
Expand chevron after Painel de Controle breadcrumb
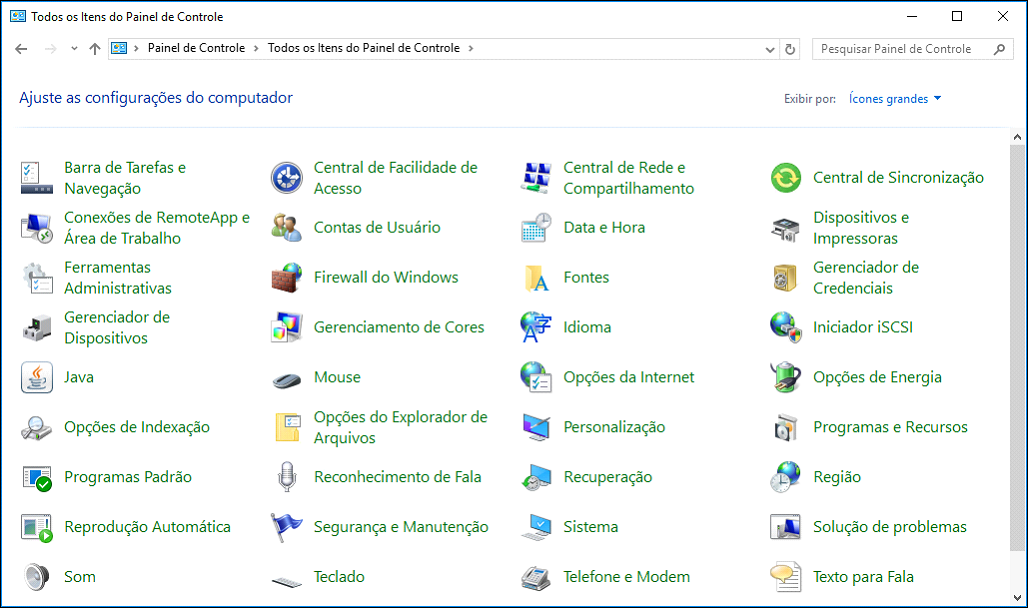(x=255, y=49)
